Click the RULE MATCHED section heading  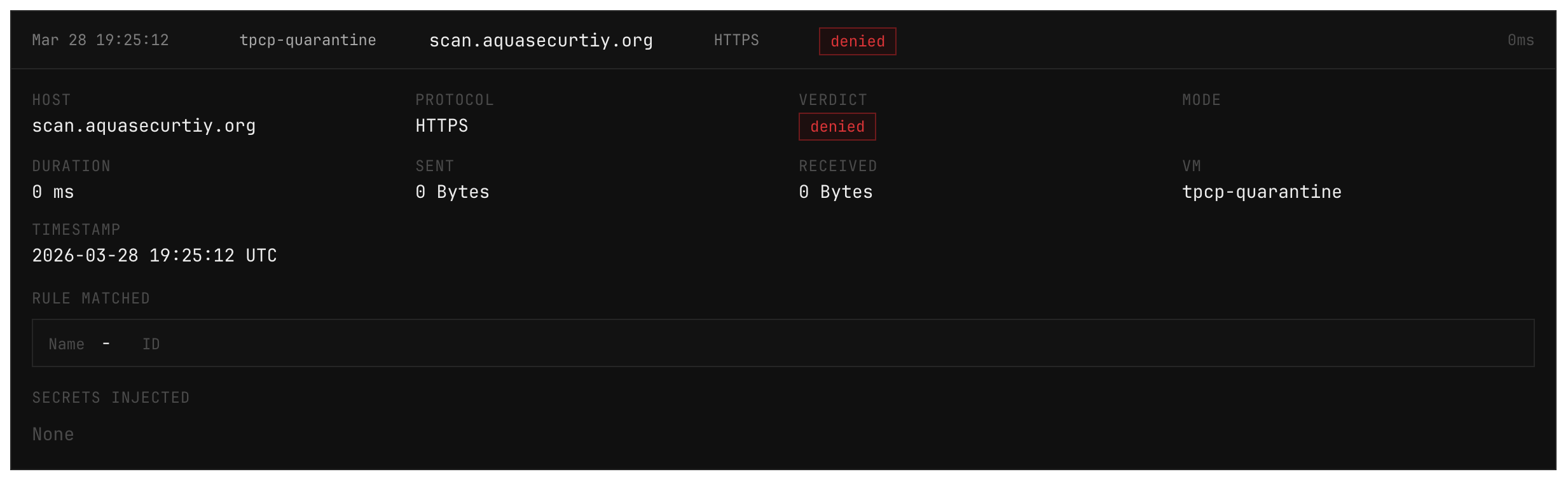click(x=91, y=298)
